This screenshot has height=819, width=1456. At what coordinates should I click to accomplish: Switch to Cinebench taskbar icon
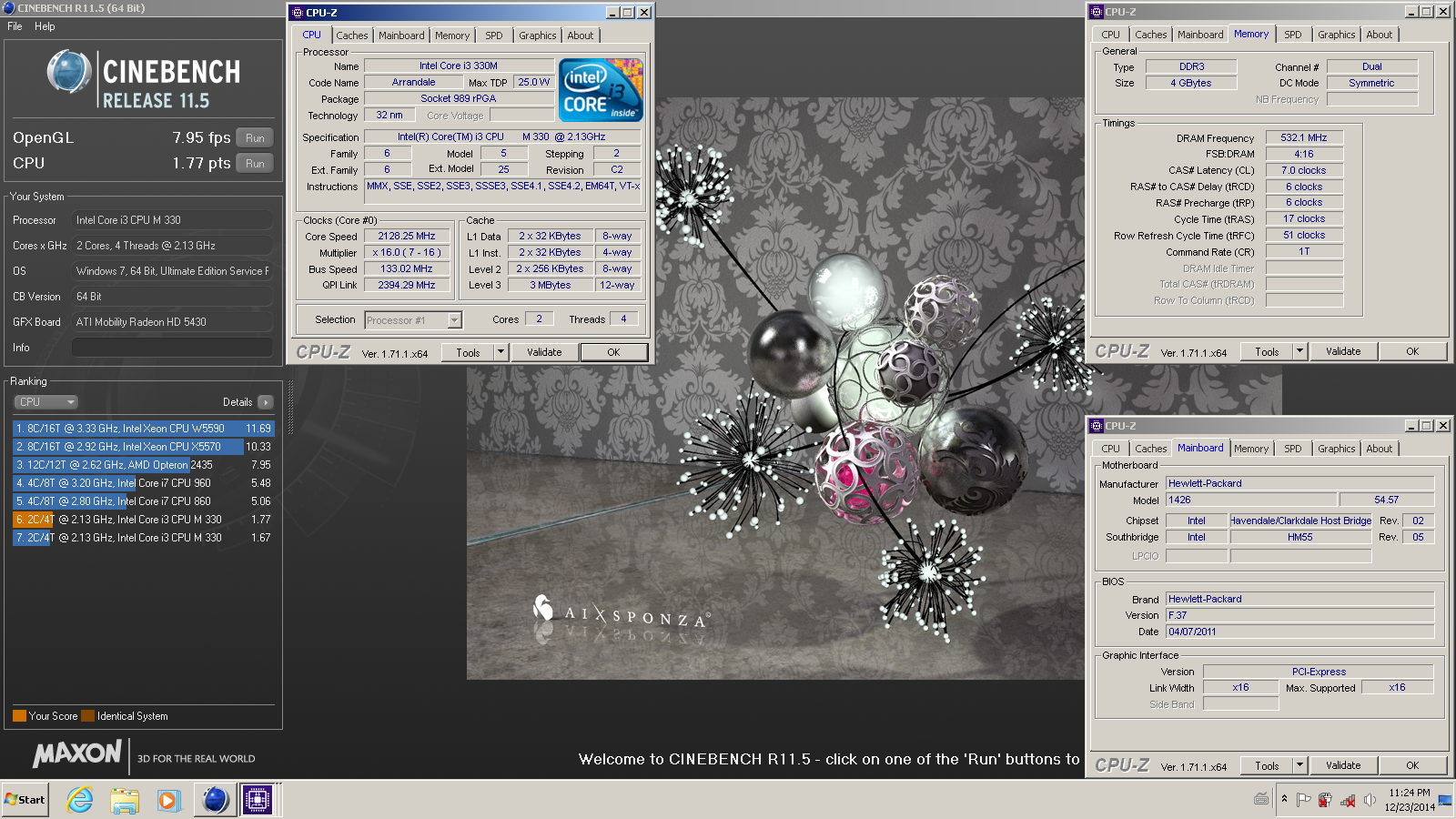point(215,800)
